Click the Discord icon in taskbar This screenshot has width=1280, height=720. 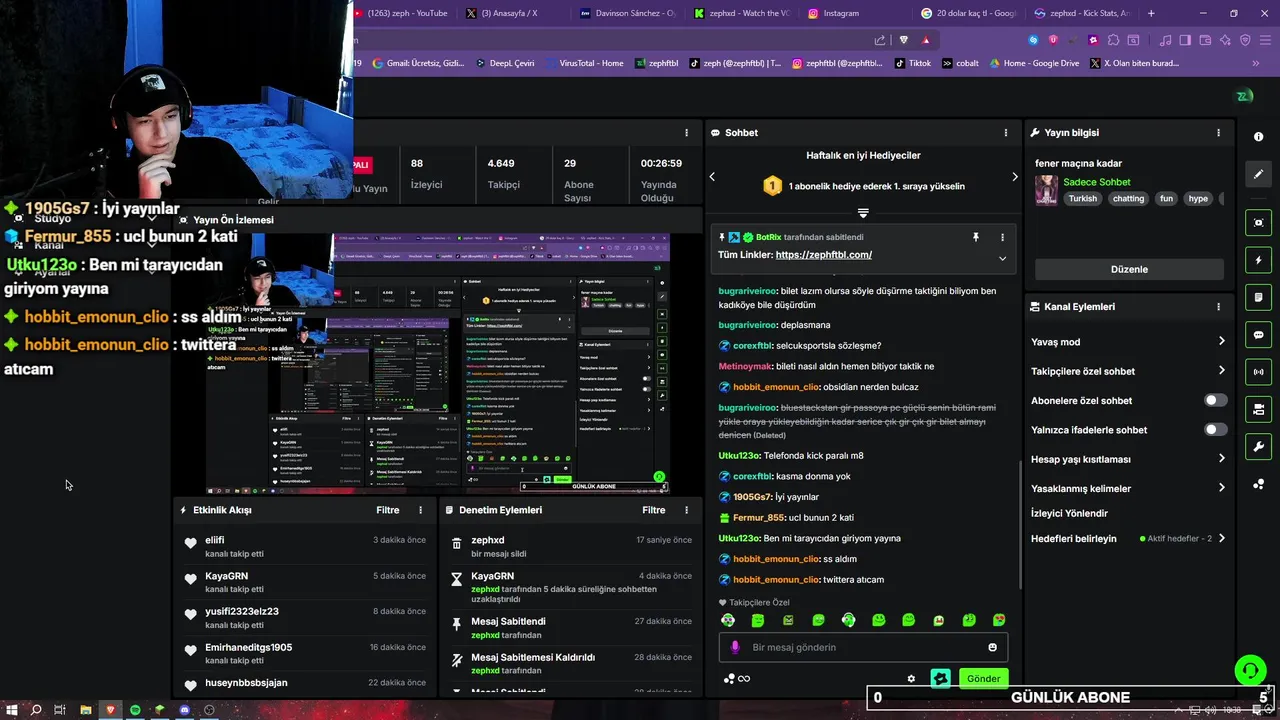pyautogui.click(x=184, y=710)
